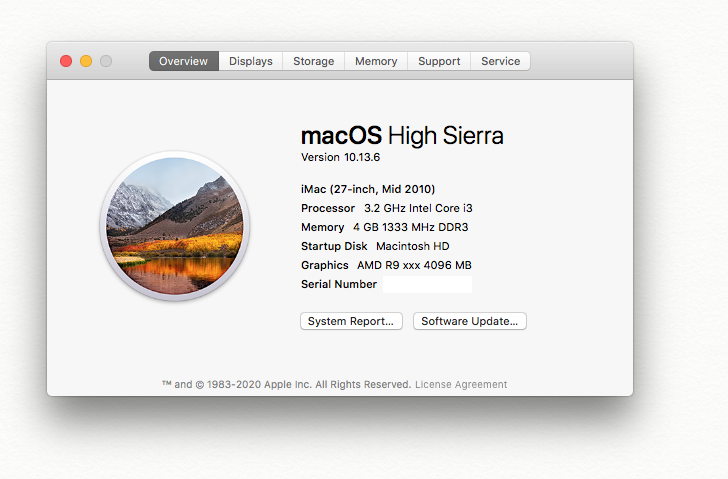Viewport: 728px width, 479px height.
Task: Click the blank Serial Number field
Action: pyautogui.click(x=428, y=285)
